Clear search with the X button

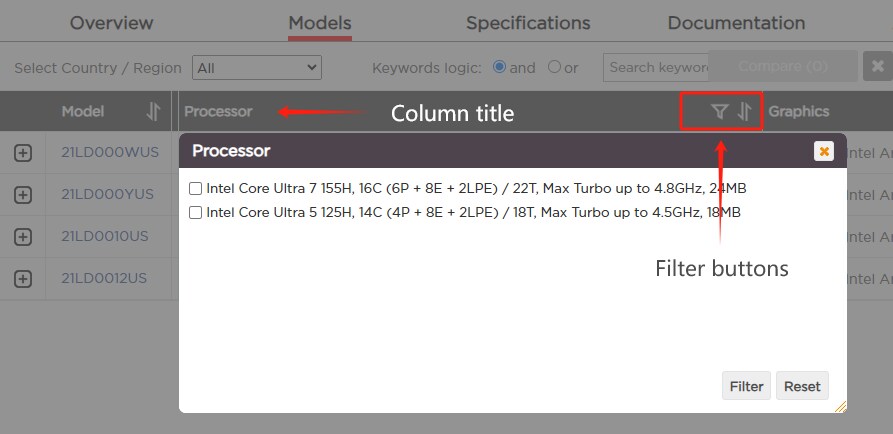(877, 67)
